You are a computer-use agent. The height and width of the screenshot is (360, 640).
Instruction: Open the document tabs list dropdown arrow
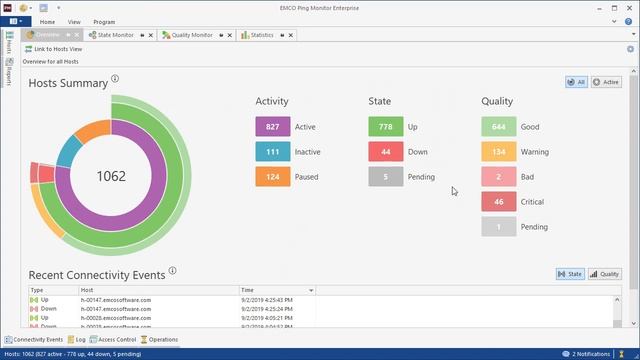pos(633,34)
